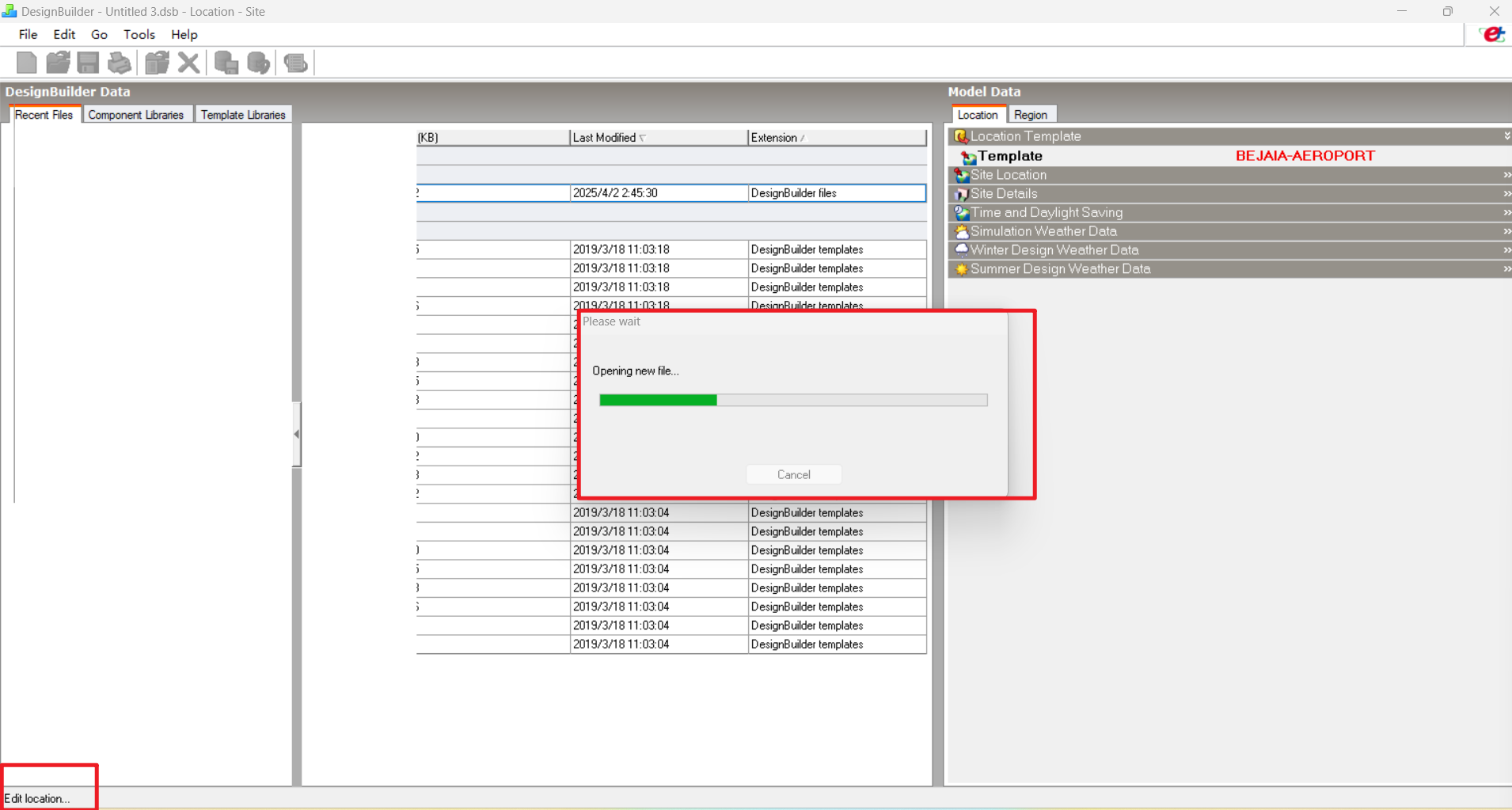Switch to the Component Libraries tab

point(136,115)
